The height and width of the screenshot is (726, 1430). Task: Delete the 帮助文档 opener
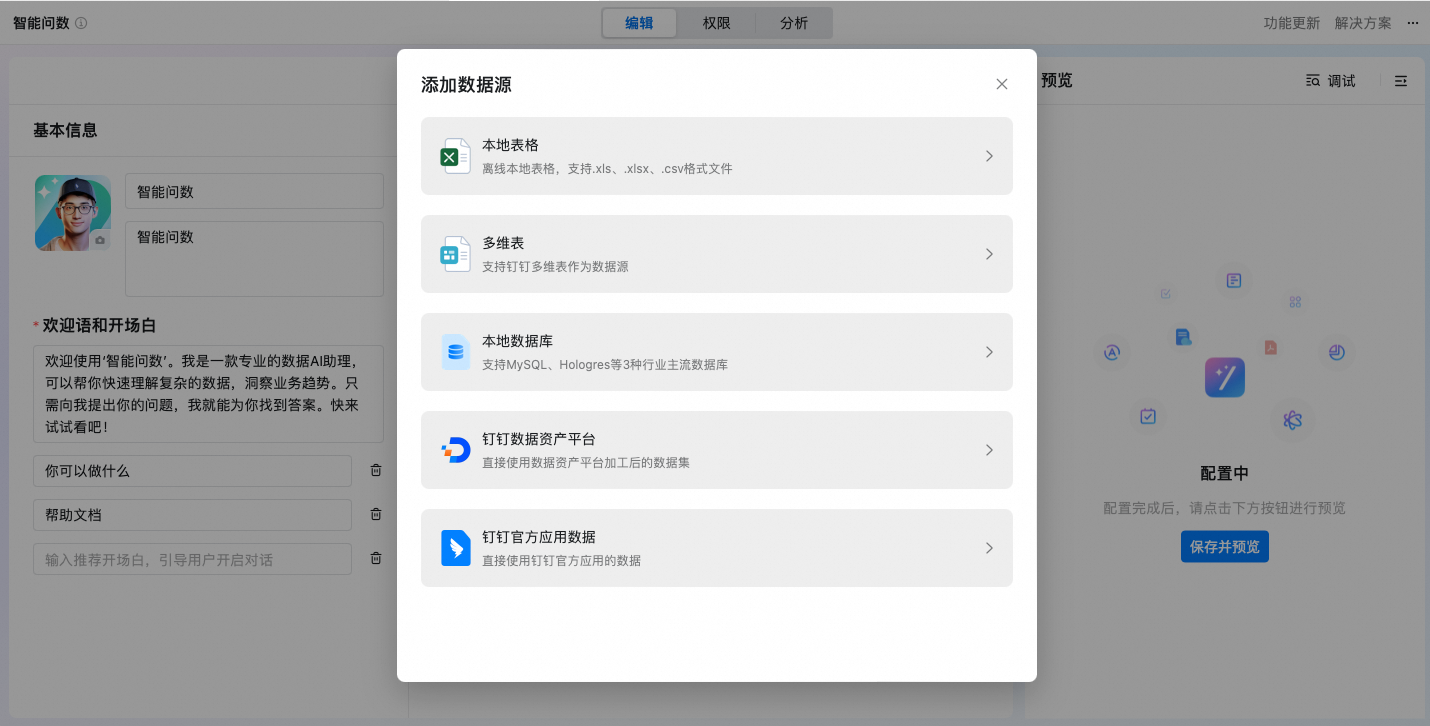376,514
